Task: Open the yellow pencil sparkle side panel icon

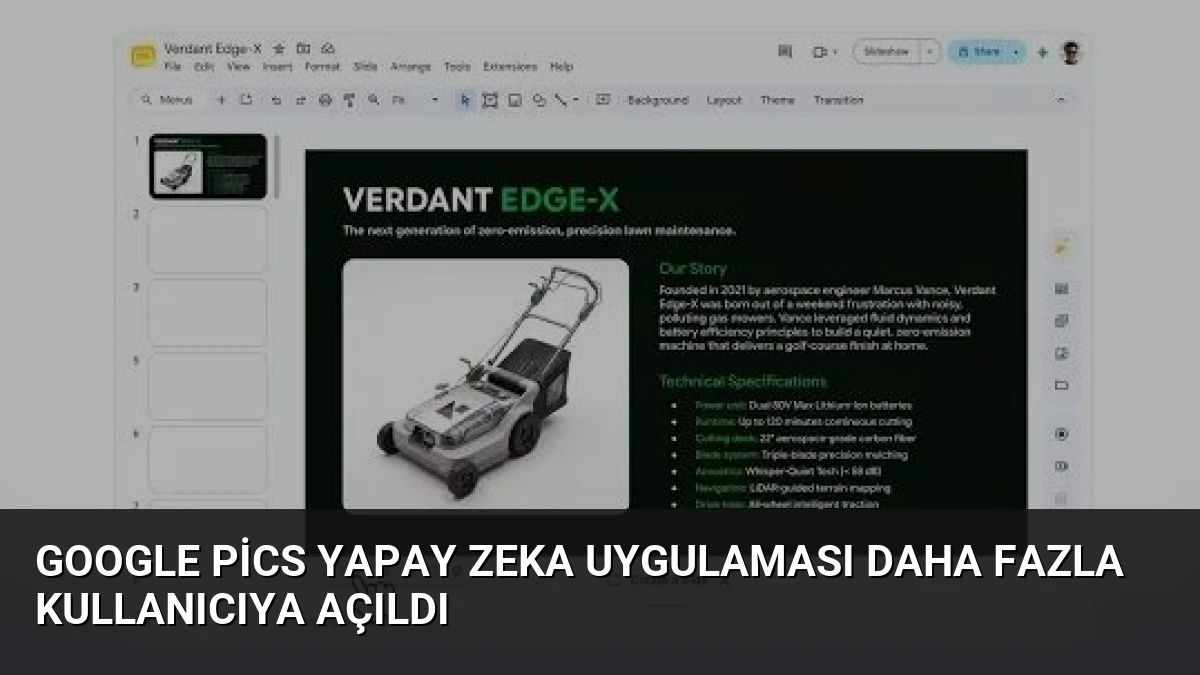Action: [1061, 246]
